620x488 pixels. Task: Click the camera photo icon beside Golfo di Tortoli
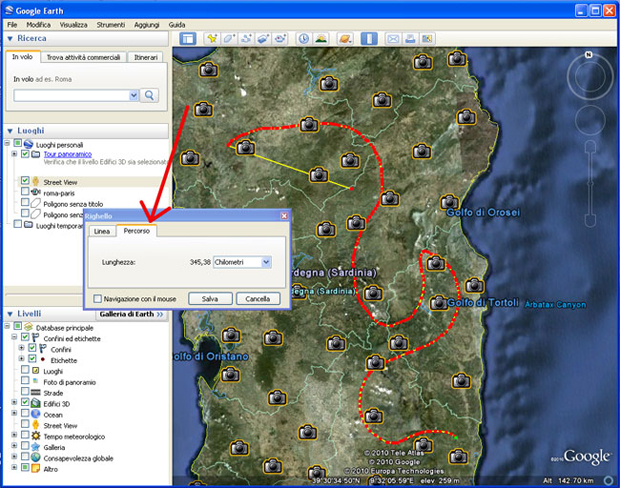coord(439,303)
